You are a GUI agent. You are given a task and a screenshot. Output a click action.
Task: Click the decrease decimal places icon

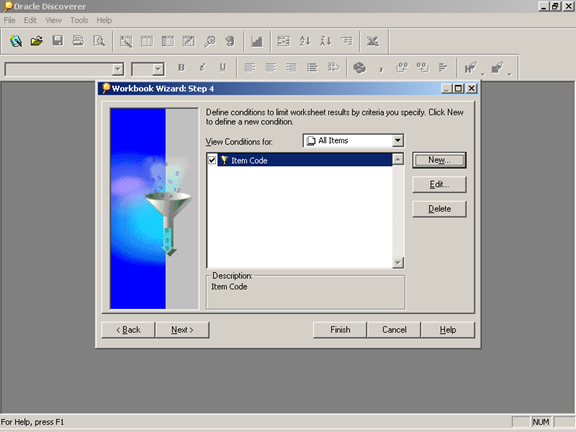[422, 68]
